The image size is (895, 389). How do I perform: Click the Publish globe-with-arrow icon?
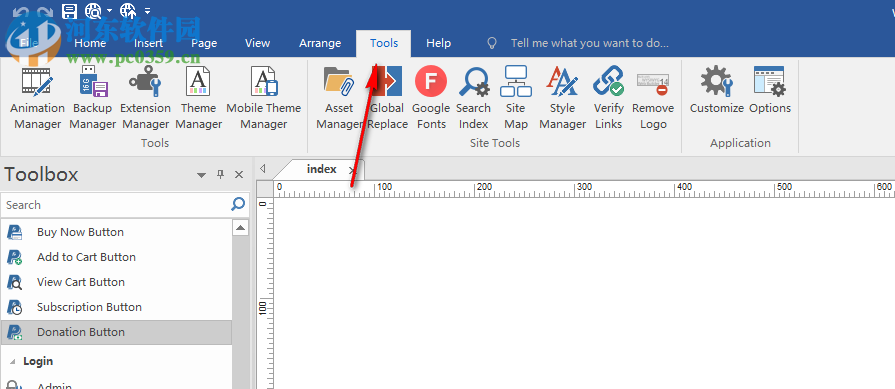(x=128, y=10)
